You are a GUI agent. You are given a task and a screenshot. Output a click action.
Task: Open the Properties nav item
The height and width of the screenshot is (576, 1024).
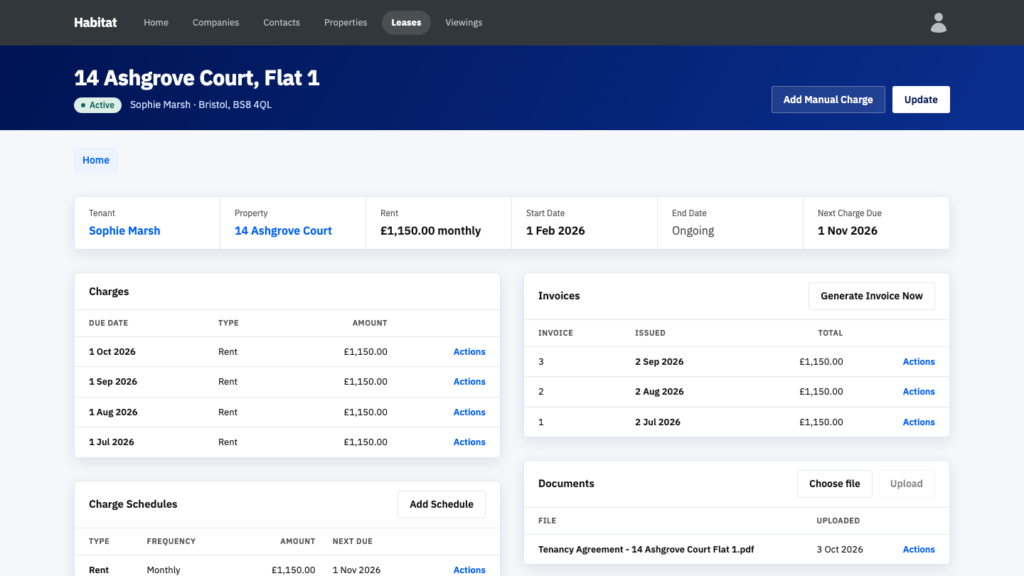pyautogui.click(x=345, y=22)
